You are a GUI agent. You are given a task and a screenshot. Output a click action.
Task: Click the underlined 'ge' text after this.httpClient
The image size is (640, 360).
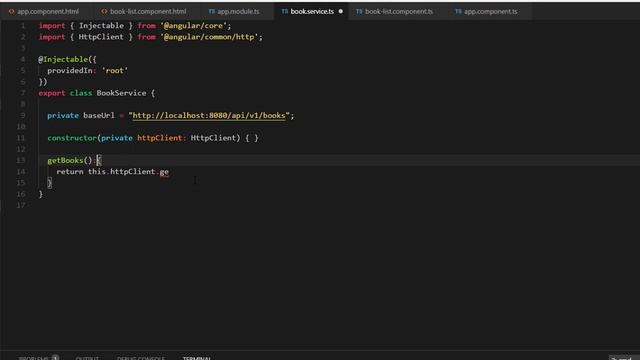click(164, 172)
